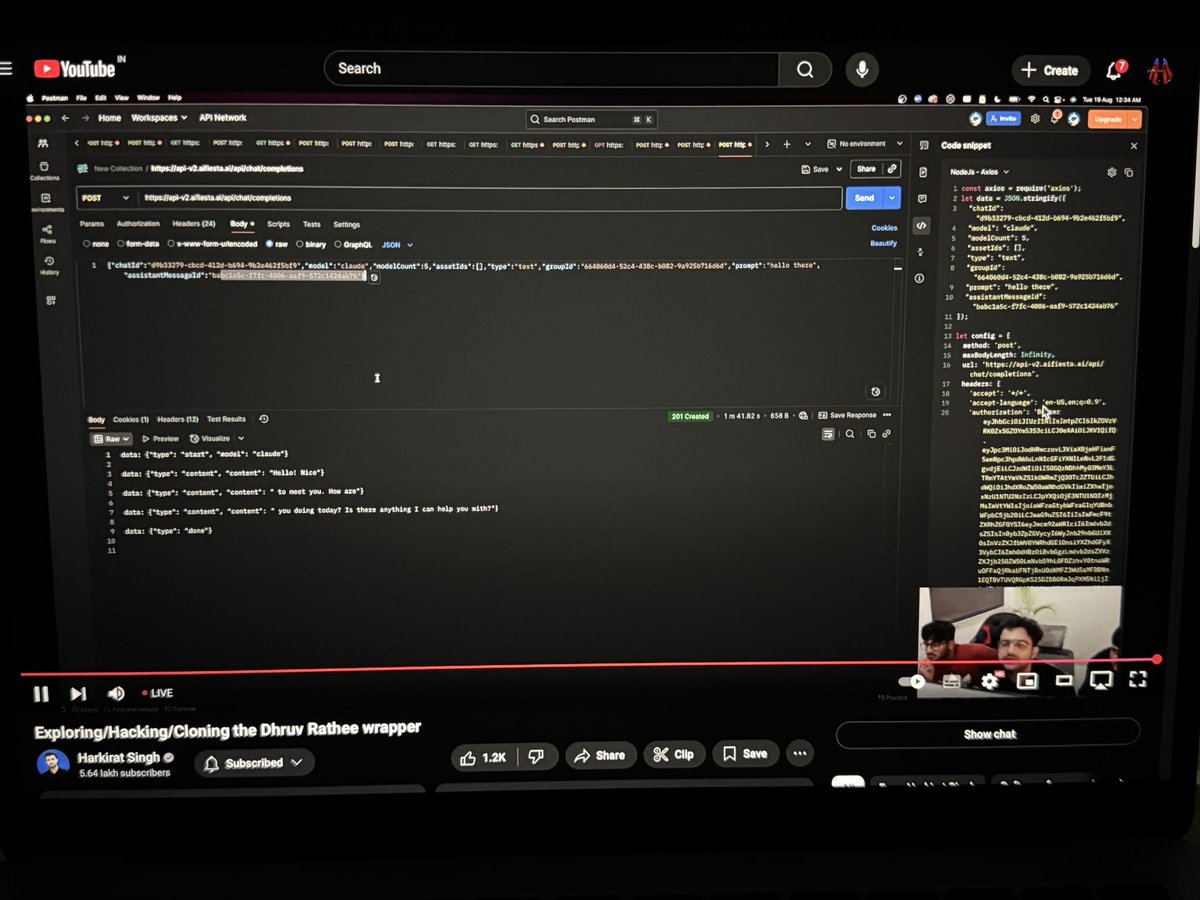This screenshot has width=1200, height=900.
Task: Open the Params request tab
Action: point(92,224)
